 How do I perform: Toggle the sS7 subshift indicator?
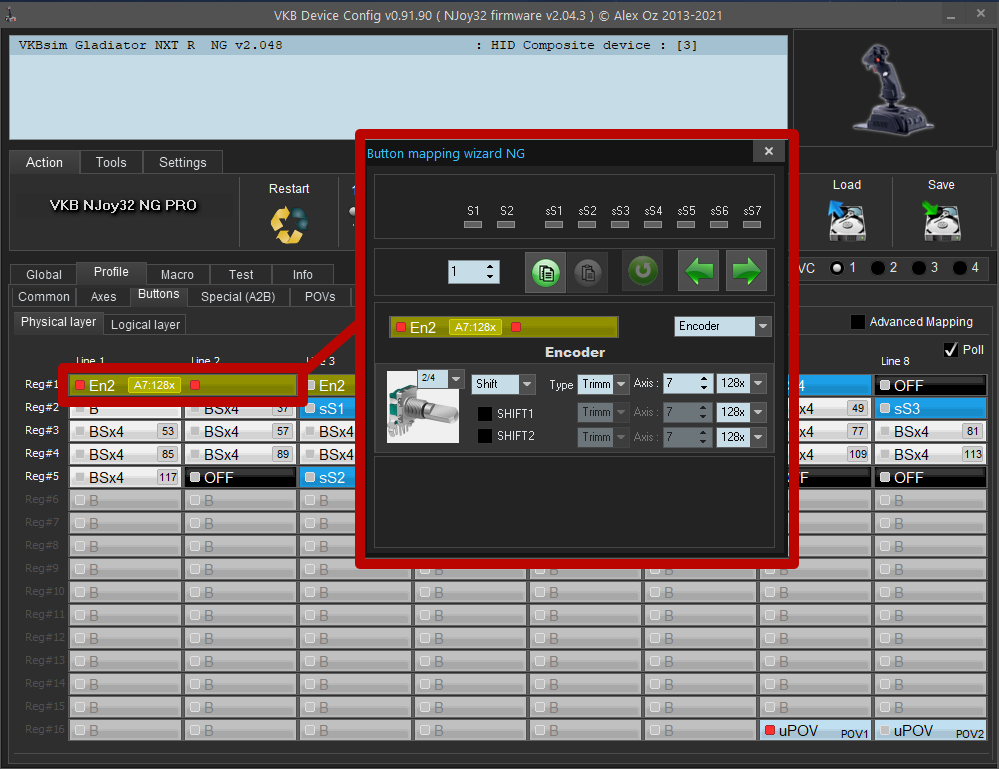point(752,224)
